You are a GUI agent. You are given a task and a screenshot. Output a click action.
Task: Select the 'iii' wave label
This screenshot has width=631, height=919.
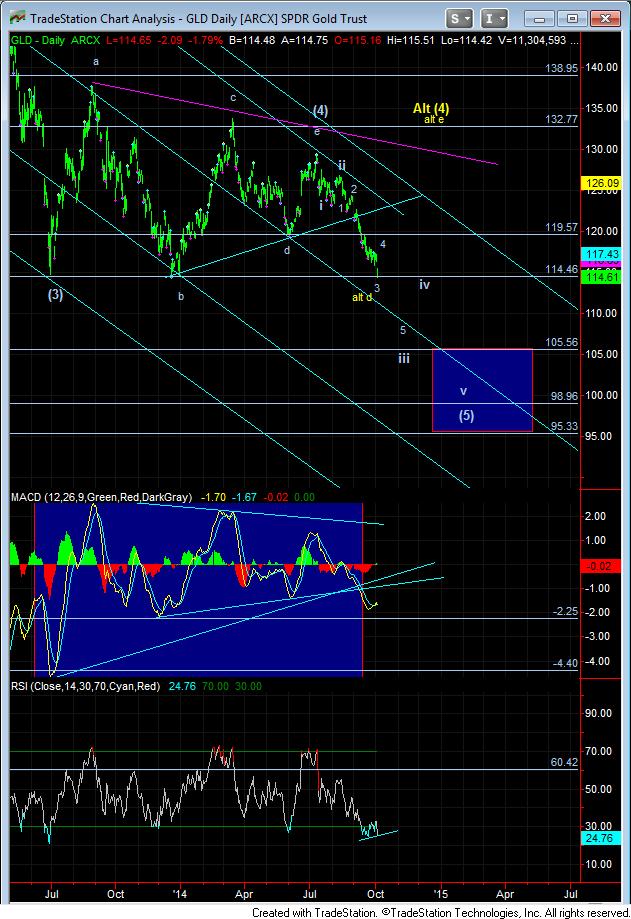(404, 358)
